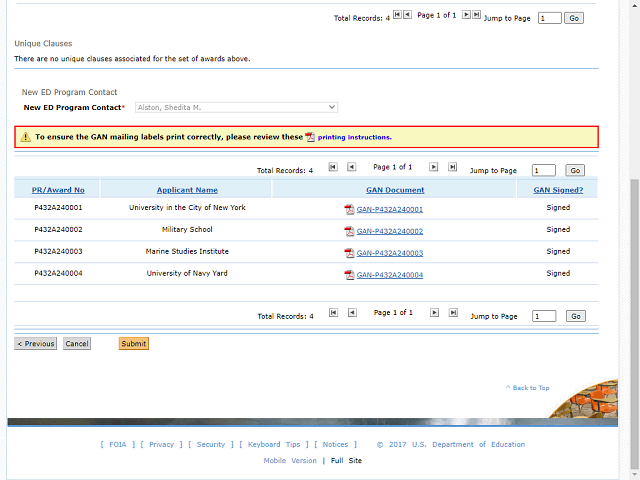Click the PDF icon beside printing instructions
Image resolution: width=640 pixels, height=480 pixels.
tap(310, 137)
